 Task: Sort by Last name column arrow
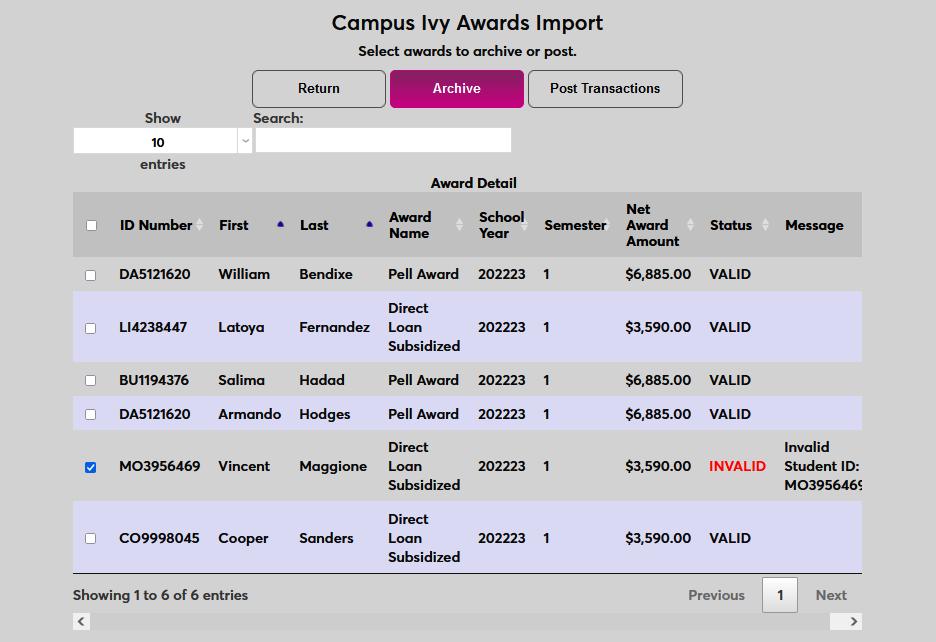click(x=370, y=225)
